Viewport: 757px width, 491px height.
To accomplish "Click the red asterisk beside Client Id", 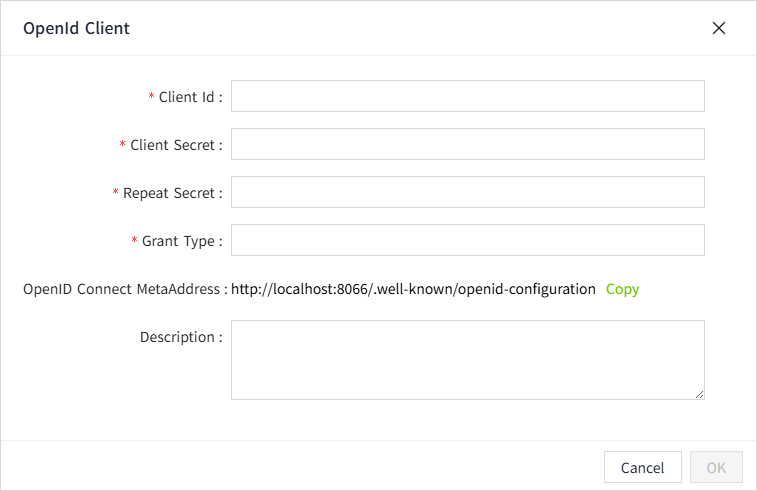I will pos(152,98).
